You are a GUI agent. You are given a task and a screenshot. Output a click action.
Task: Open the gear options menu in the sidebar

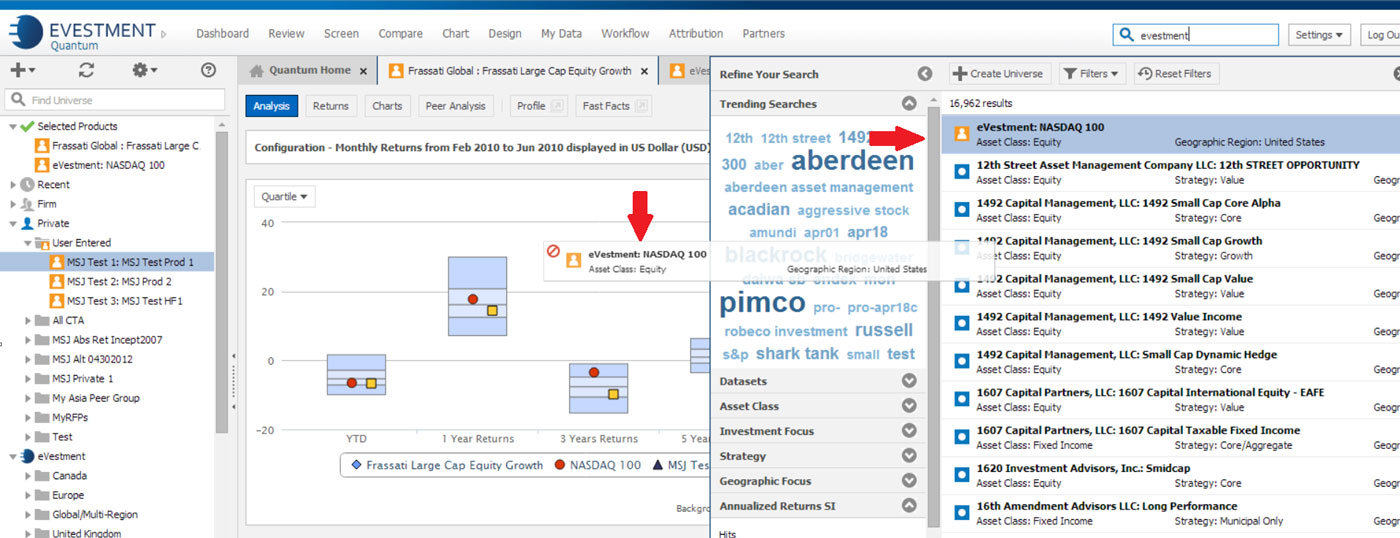coord(145,70)
